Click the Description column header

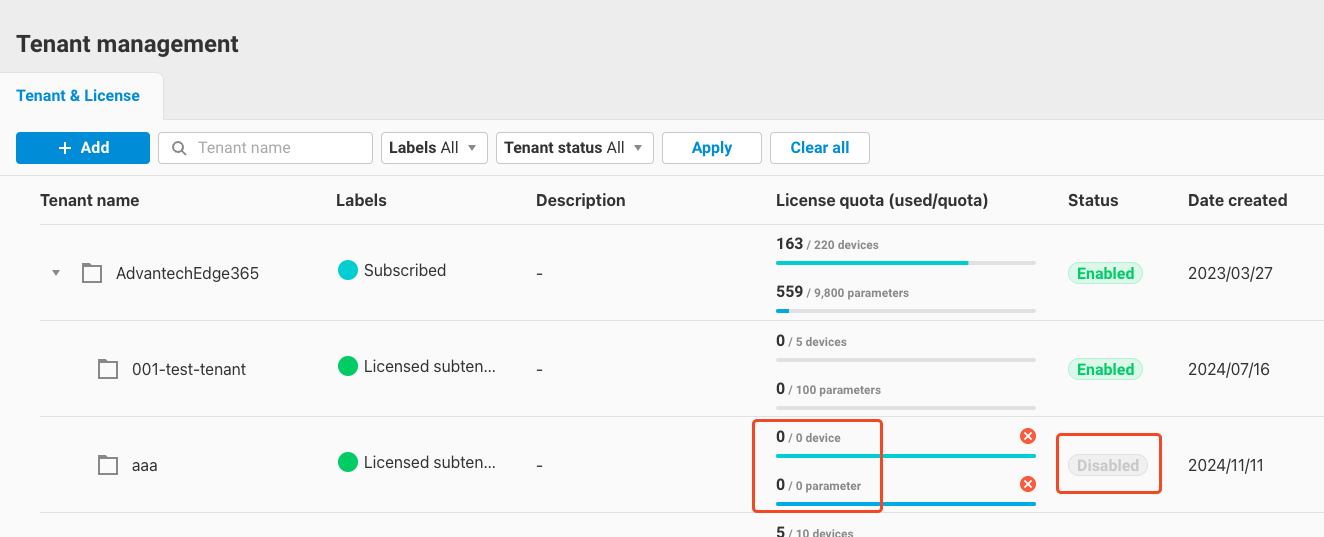580,200
